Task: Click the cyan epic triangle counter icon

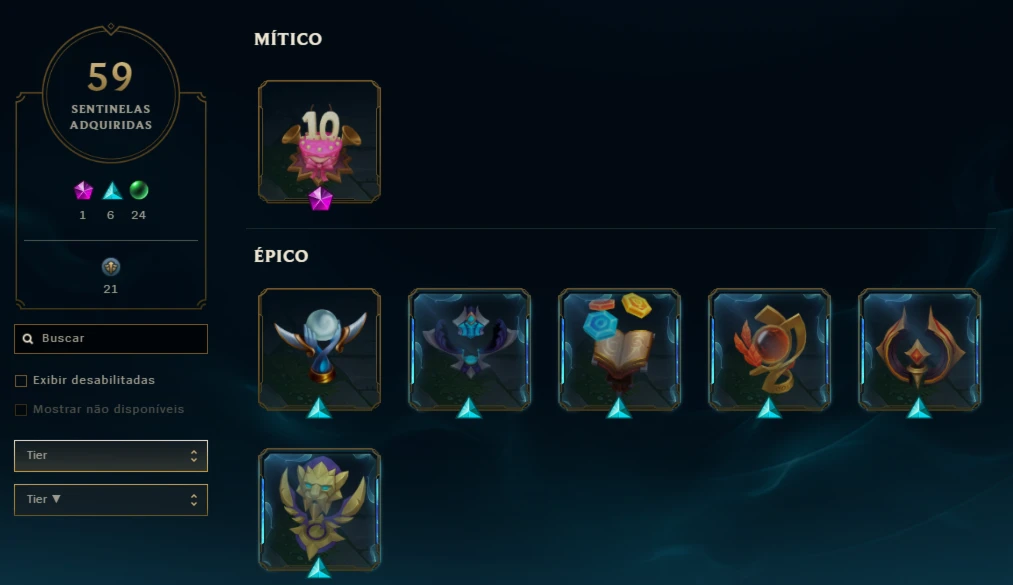Action: 112,190
